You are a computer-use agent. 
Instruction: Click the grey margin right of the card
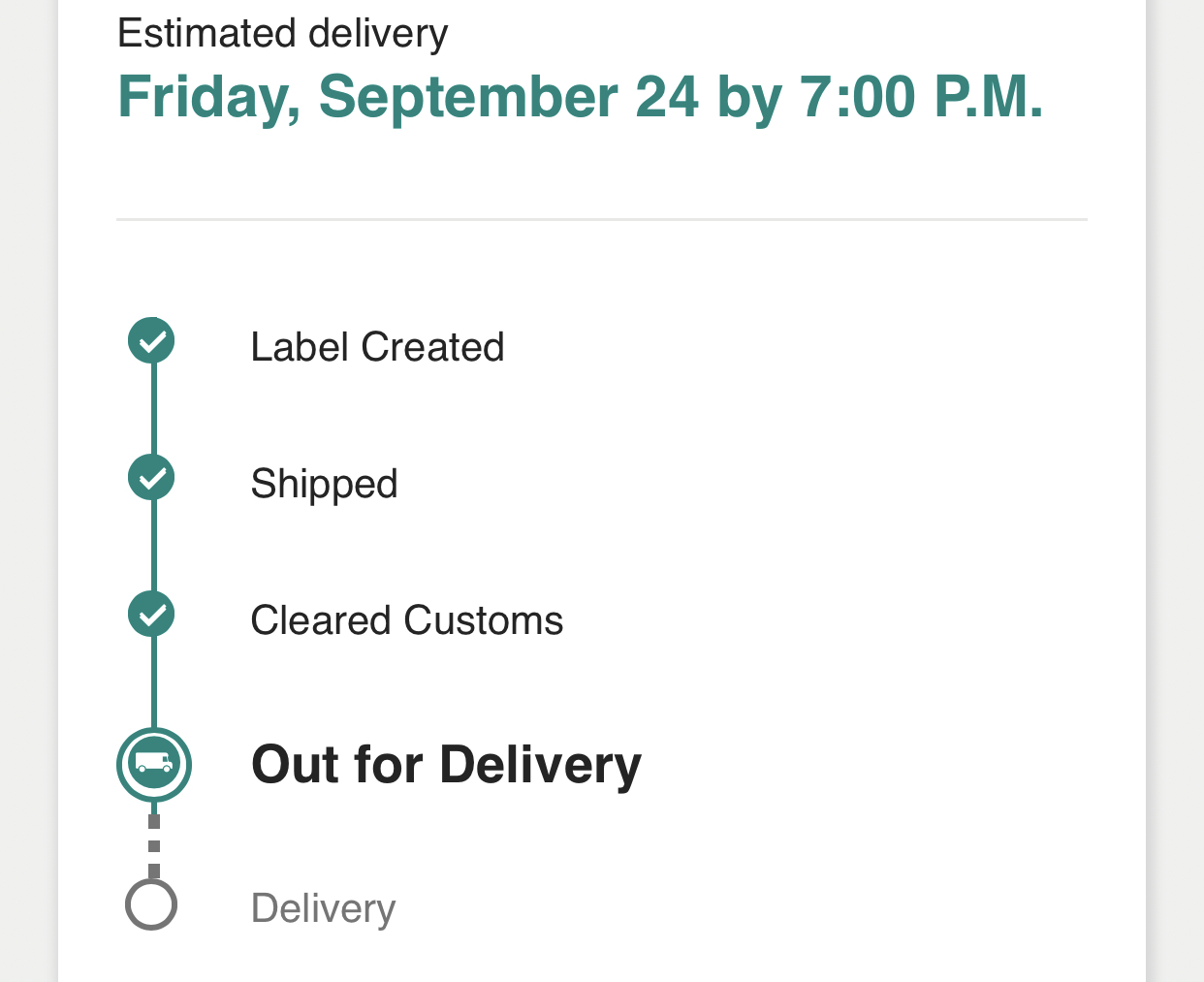[1177, 485]
